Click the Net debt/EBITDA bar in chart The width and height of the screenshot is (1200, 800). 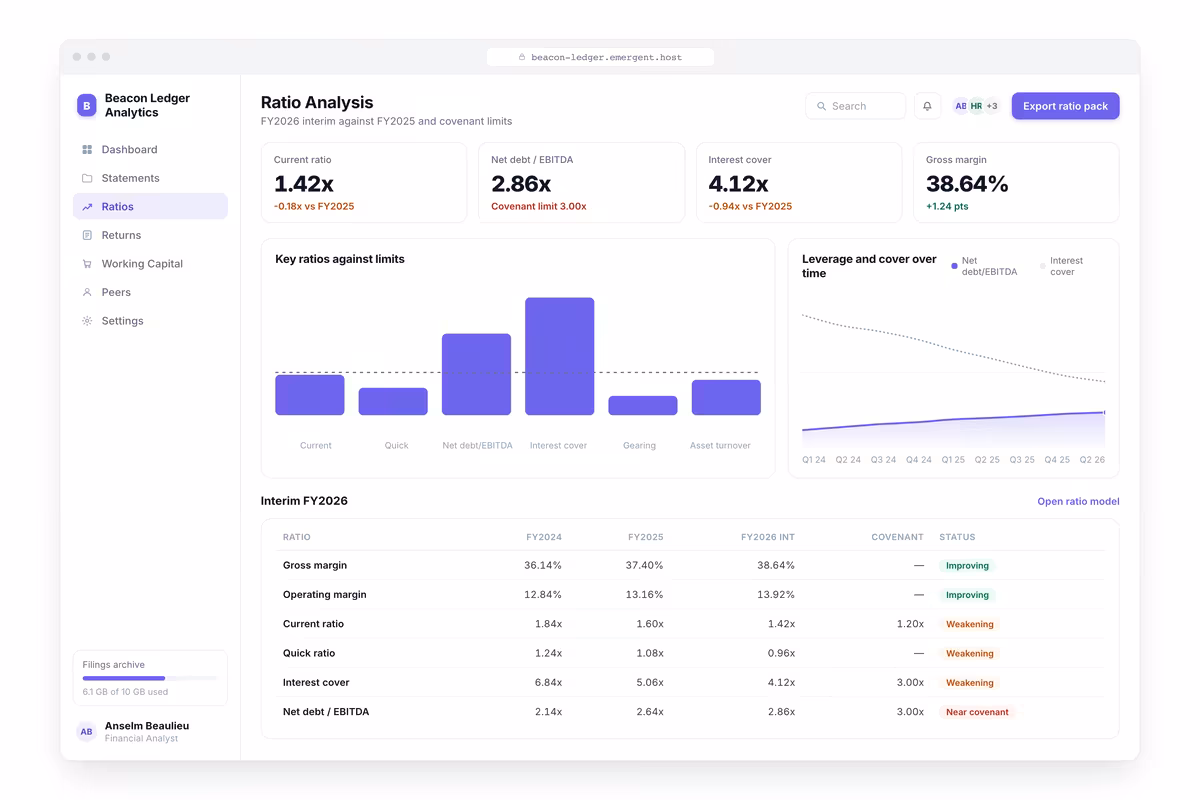476,374
